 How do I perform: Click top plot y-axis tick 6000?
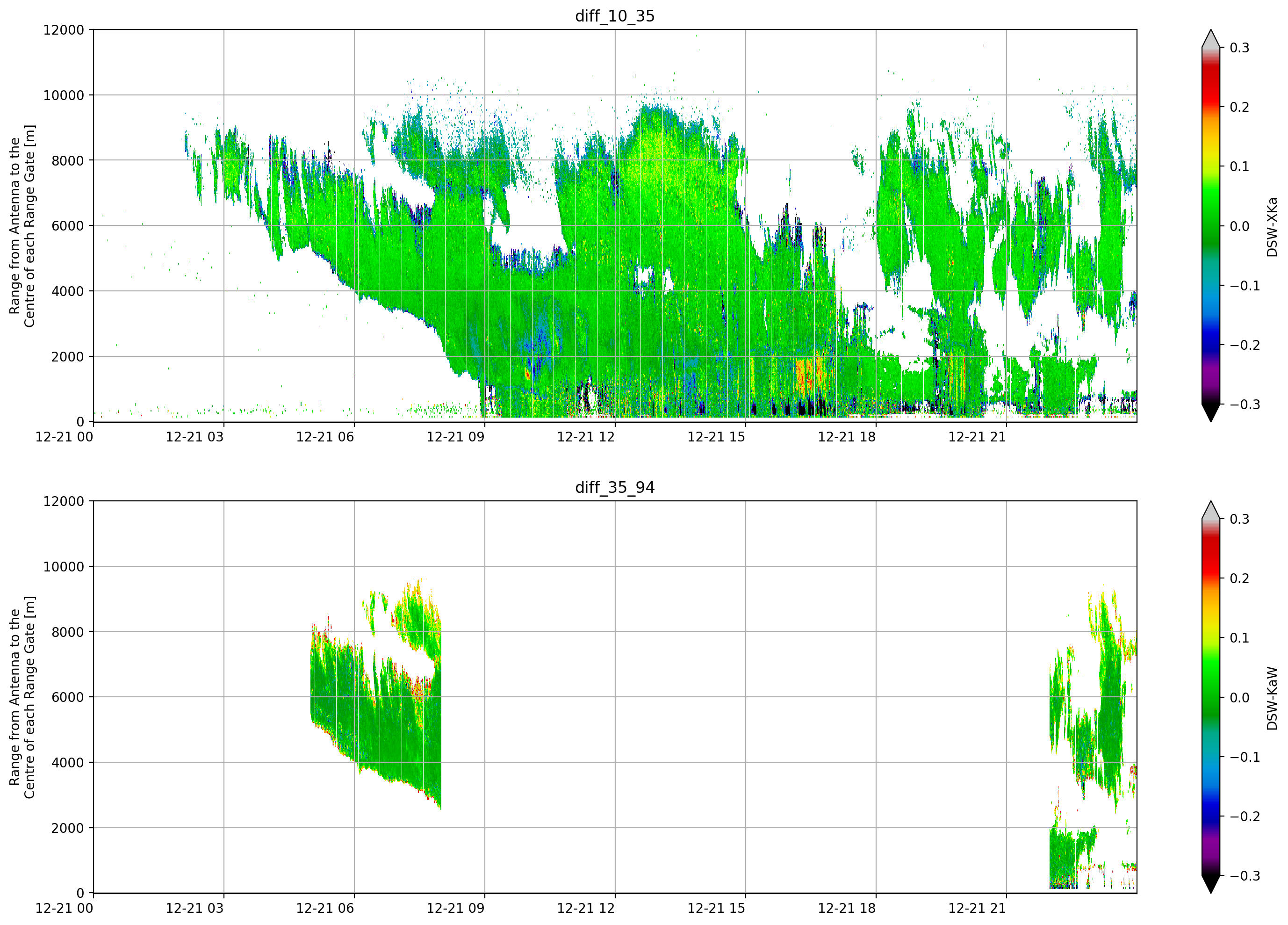tap(68, 226)
